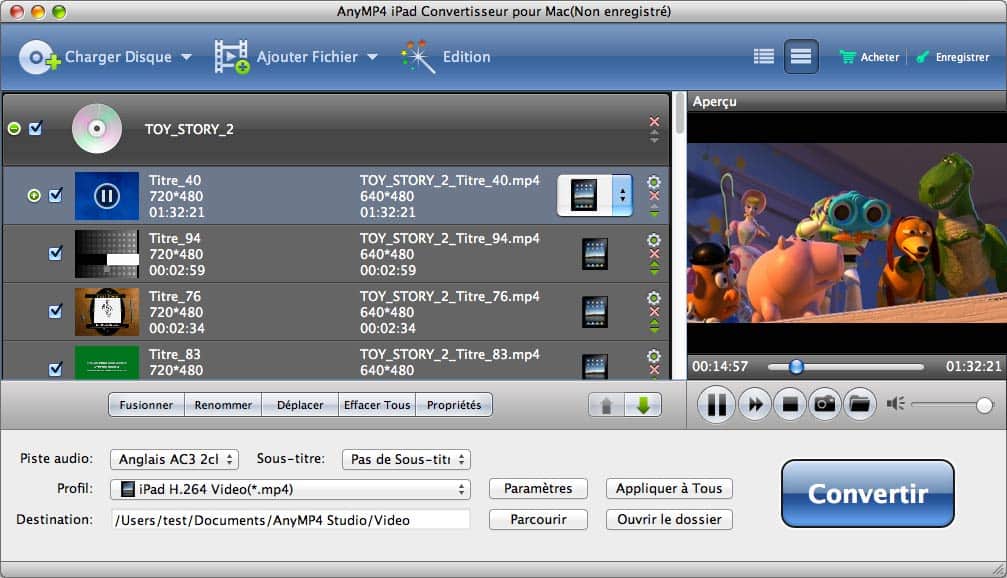The height and width of the screenshot is (578, 1007).
Task: Uncheck the Titre_83 checkbox
Action: pyautogui.click(x=56, y=369)
